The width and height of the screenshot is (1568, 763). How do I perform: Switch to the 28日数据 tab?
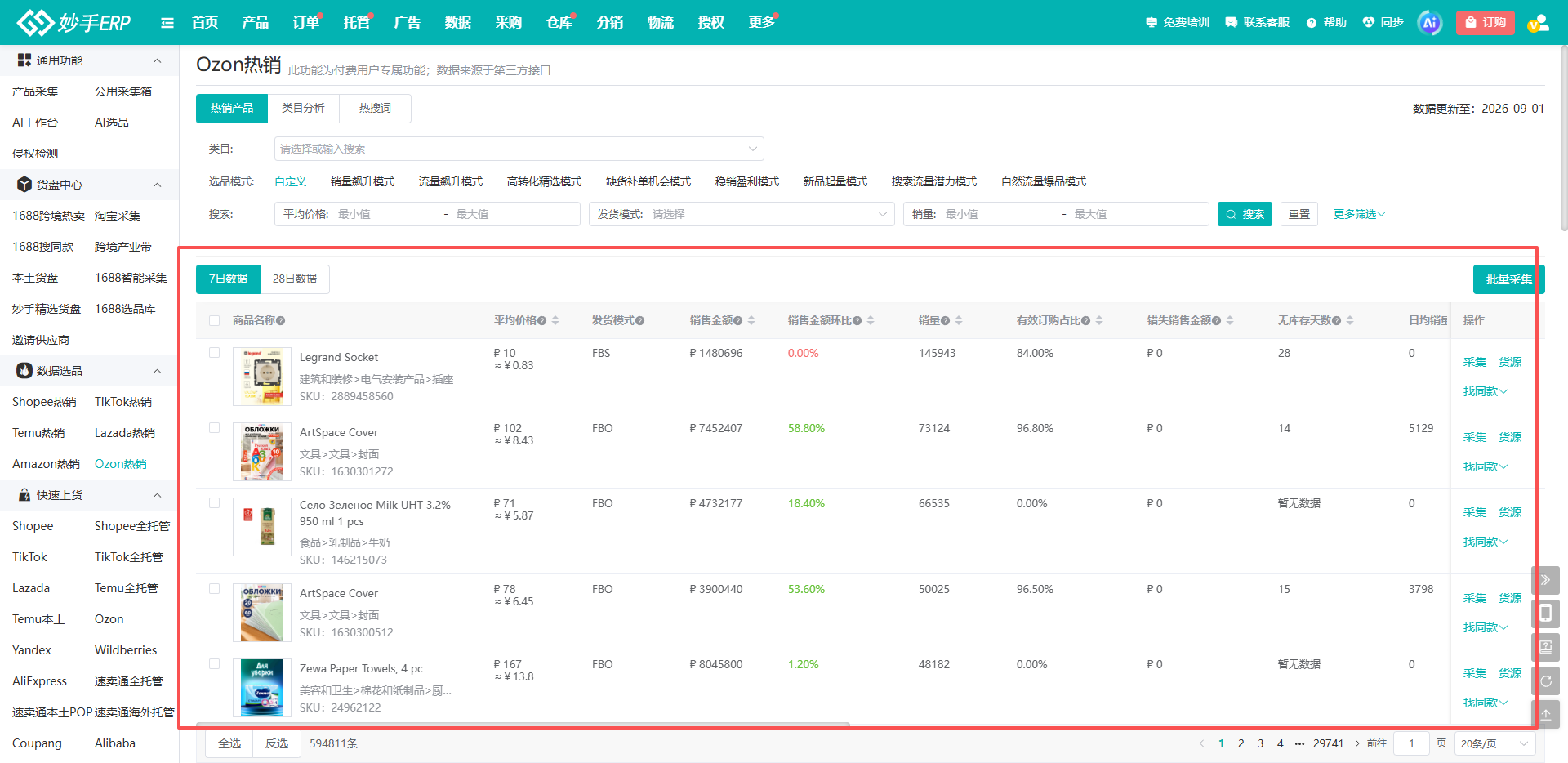[x=295, y=279]
